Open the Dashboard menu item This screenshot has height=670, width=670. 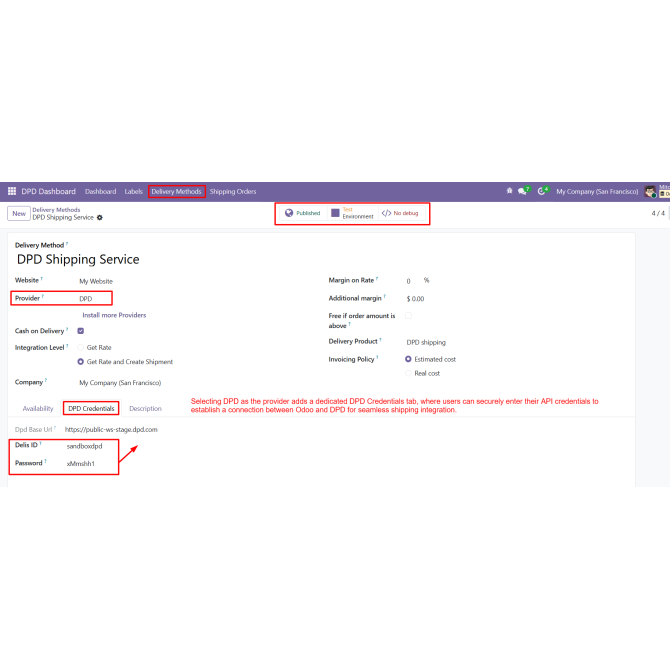pos(100,191)
